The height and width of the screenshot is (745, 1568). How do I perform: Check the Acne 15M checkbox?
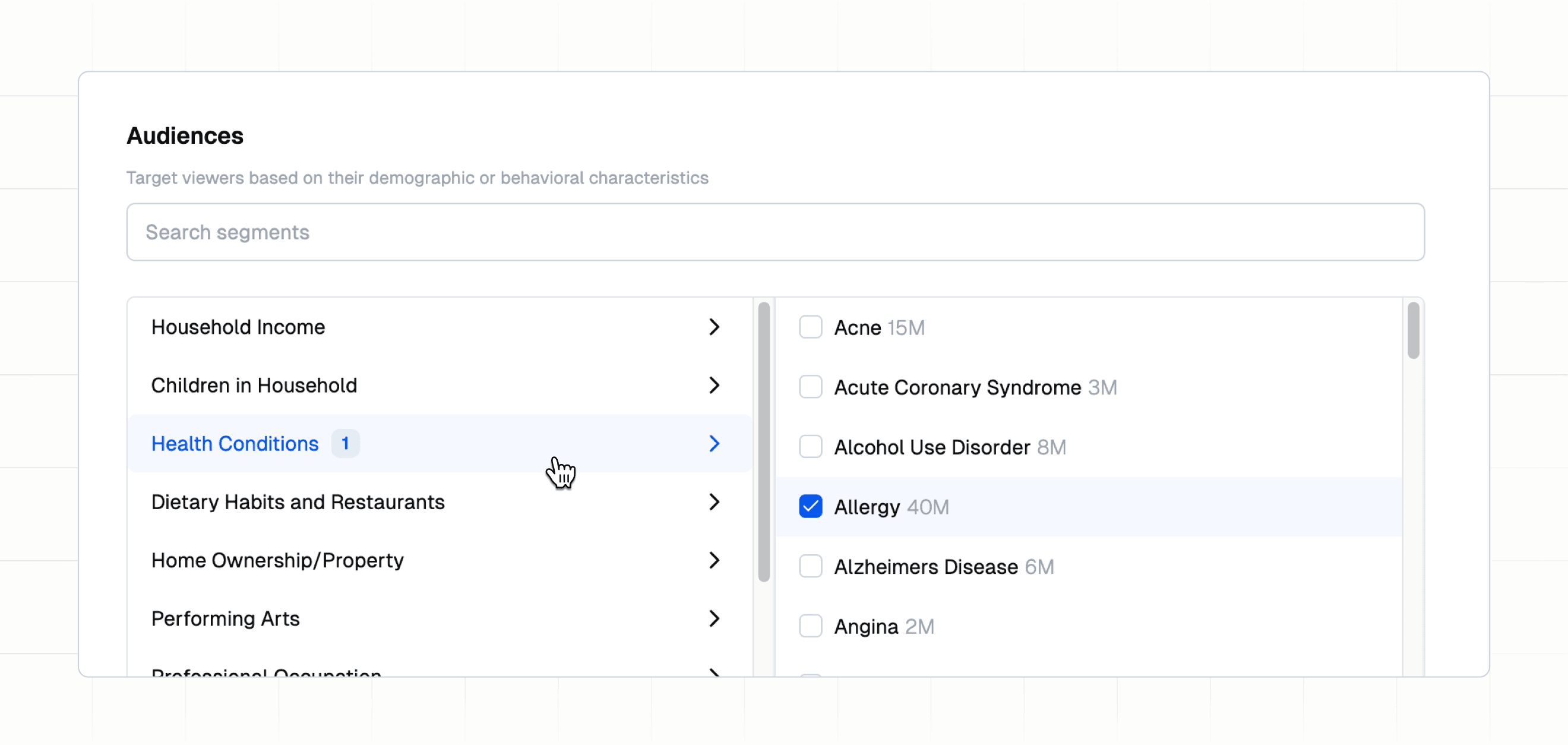pyautogui.click(x=811, y=327)
